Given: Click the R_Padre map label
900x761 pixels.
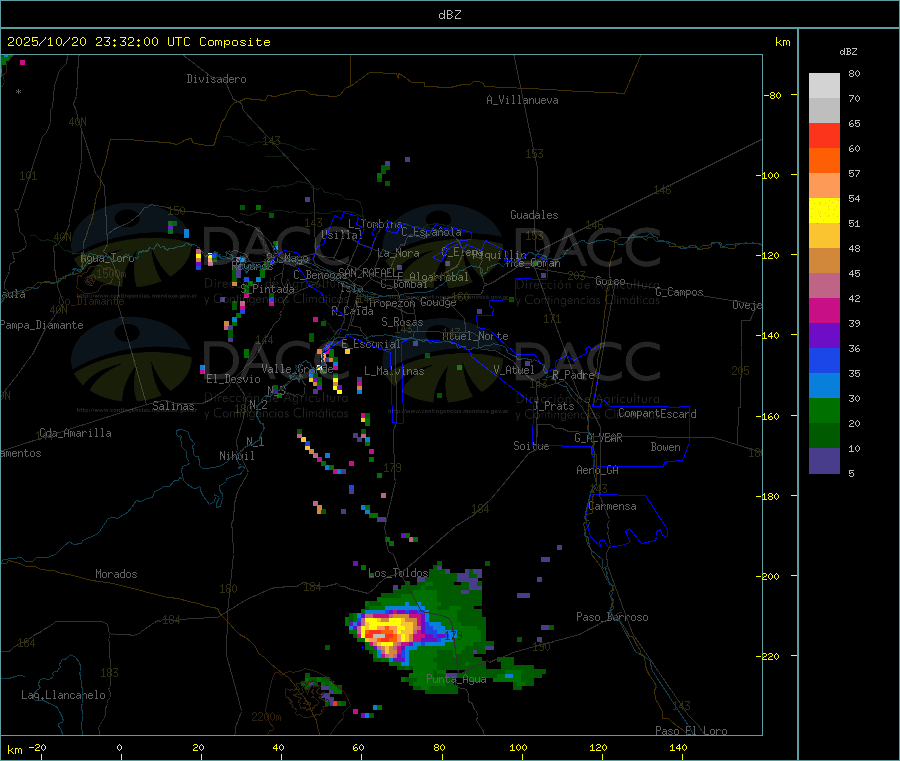Looking at the screenshot, I should [573, 375].
